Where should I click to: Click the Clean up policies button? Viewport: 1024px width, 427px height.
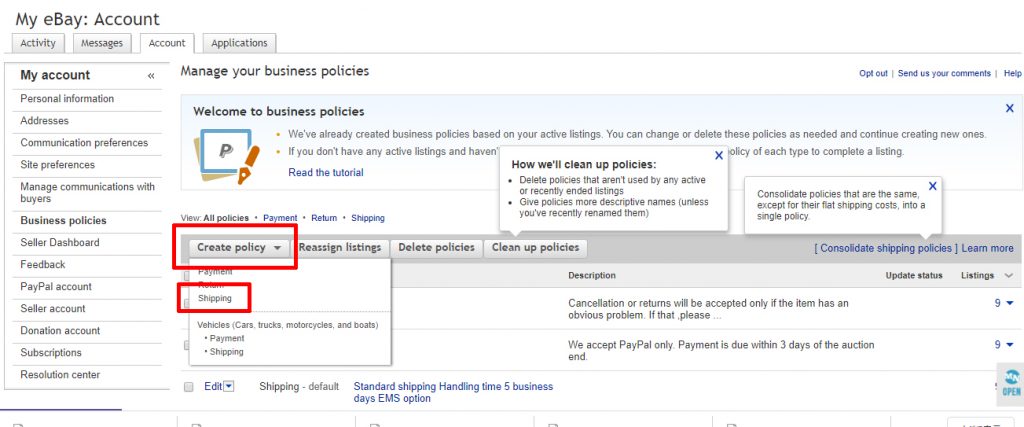(x=536, y=247)
